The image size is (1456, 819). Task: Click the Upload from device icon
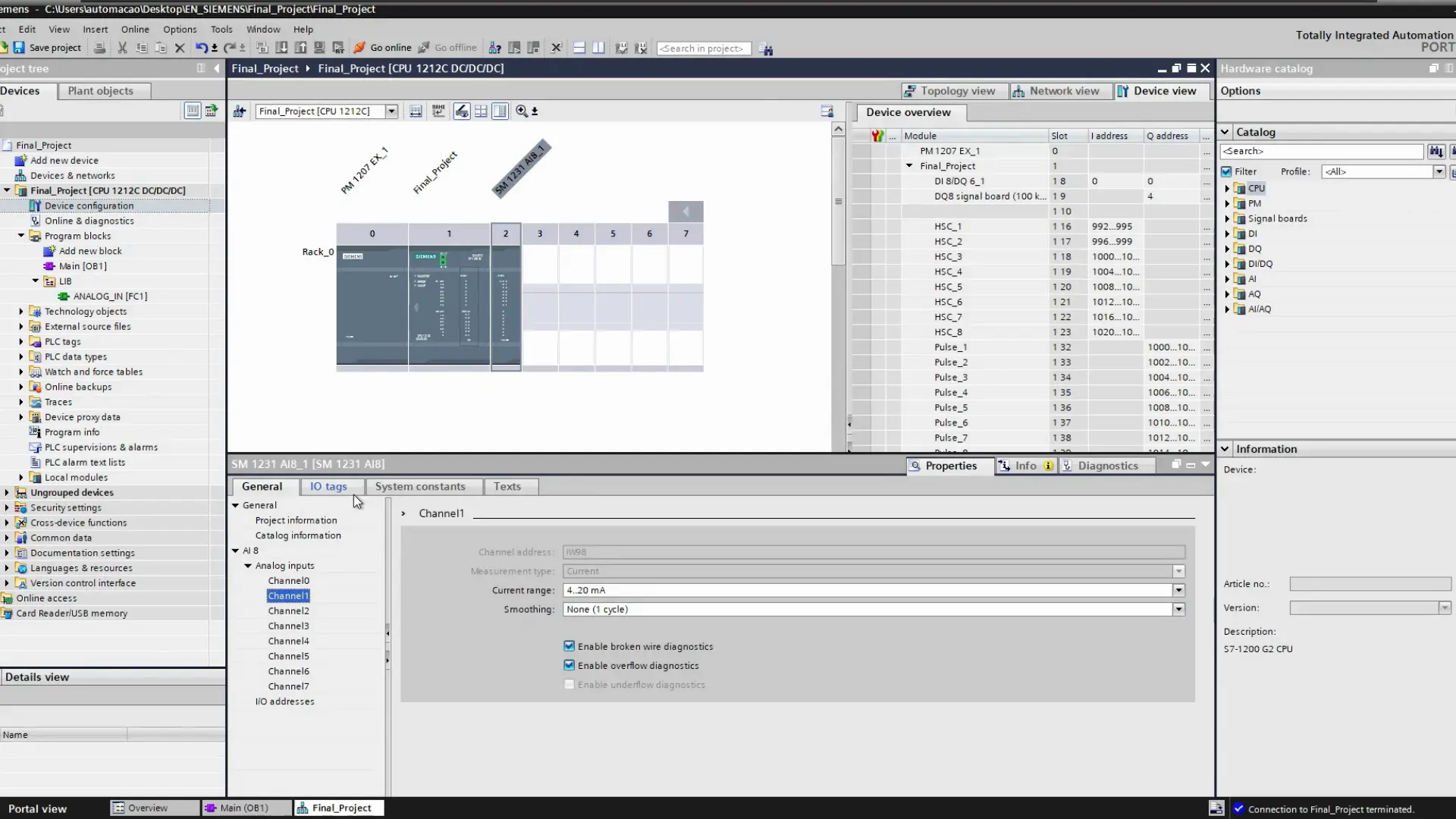coord(300,48)
